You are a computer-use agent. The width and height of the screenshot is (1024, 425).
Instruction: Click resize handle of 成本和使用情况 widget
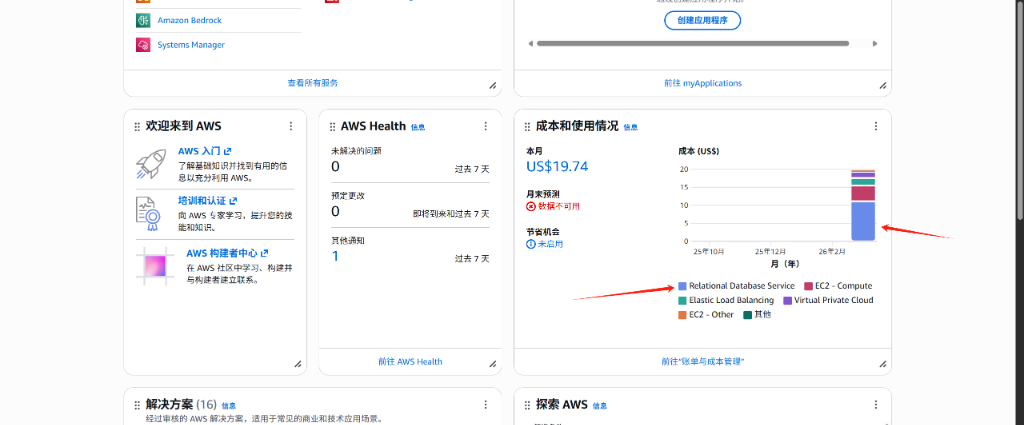(882, 364)
